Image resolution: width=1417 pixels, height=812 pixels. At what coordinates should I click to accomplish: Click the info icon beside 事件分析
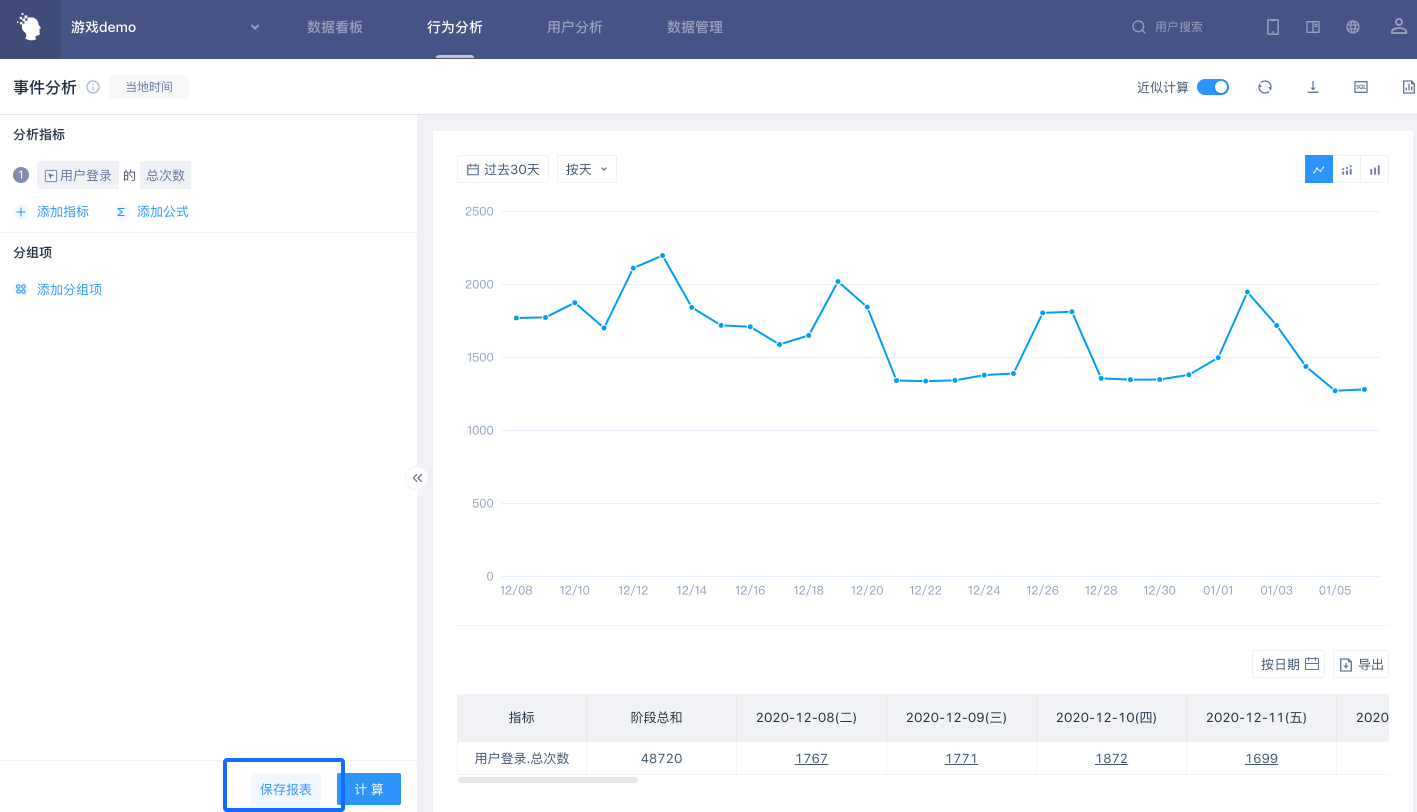[93, 88]
